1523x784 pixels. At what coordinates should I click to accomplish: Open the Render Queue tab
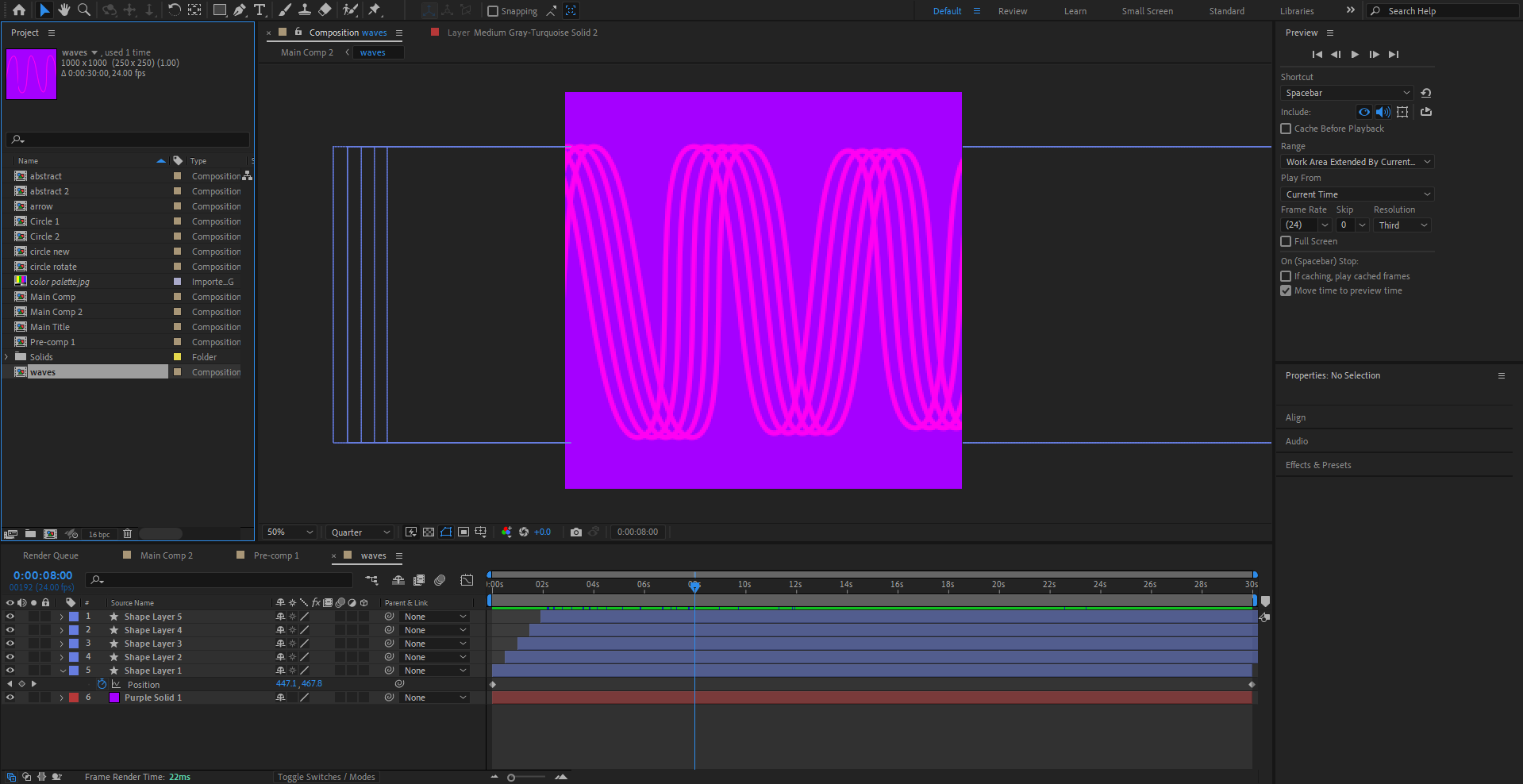pyautogui.click(x=51, y=555)
